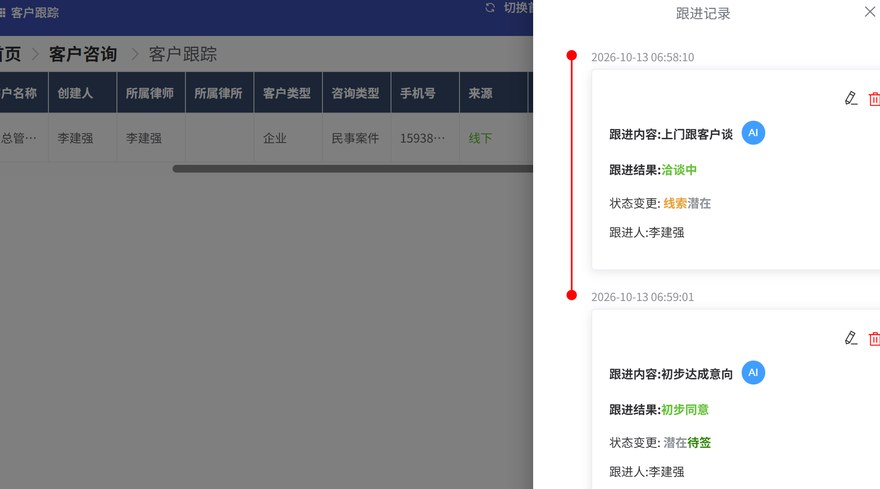The image size is (880, 489).
Task: Click the 创建人 column header
Action: tap(82, 93)
